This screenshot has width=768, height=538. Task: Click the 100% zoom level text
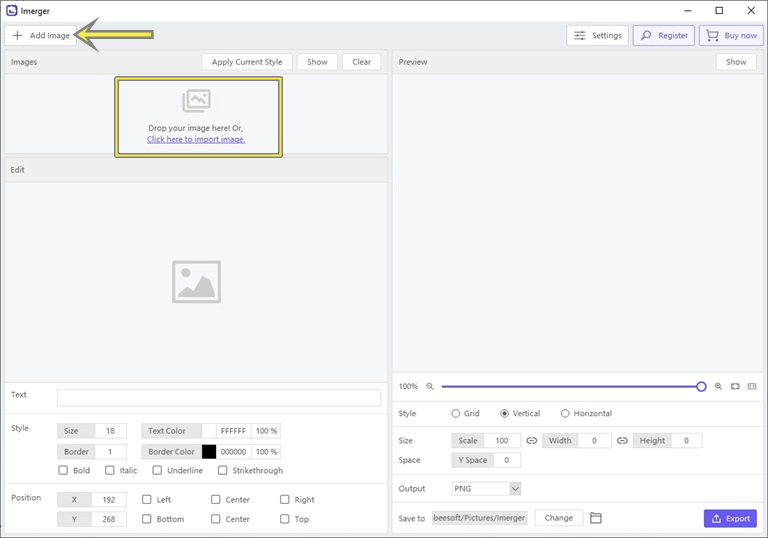(408, 386)
